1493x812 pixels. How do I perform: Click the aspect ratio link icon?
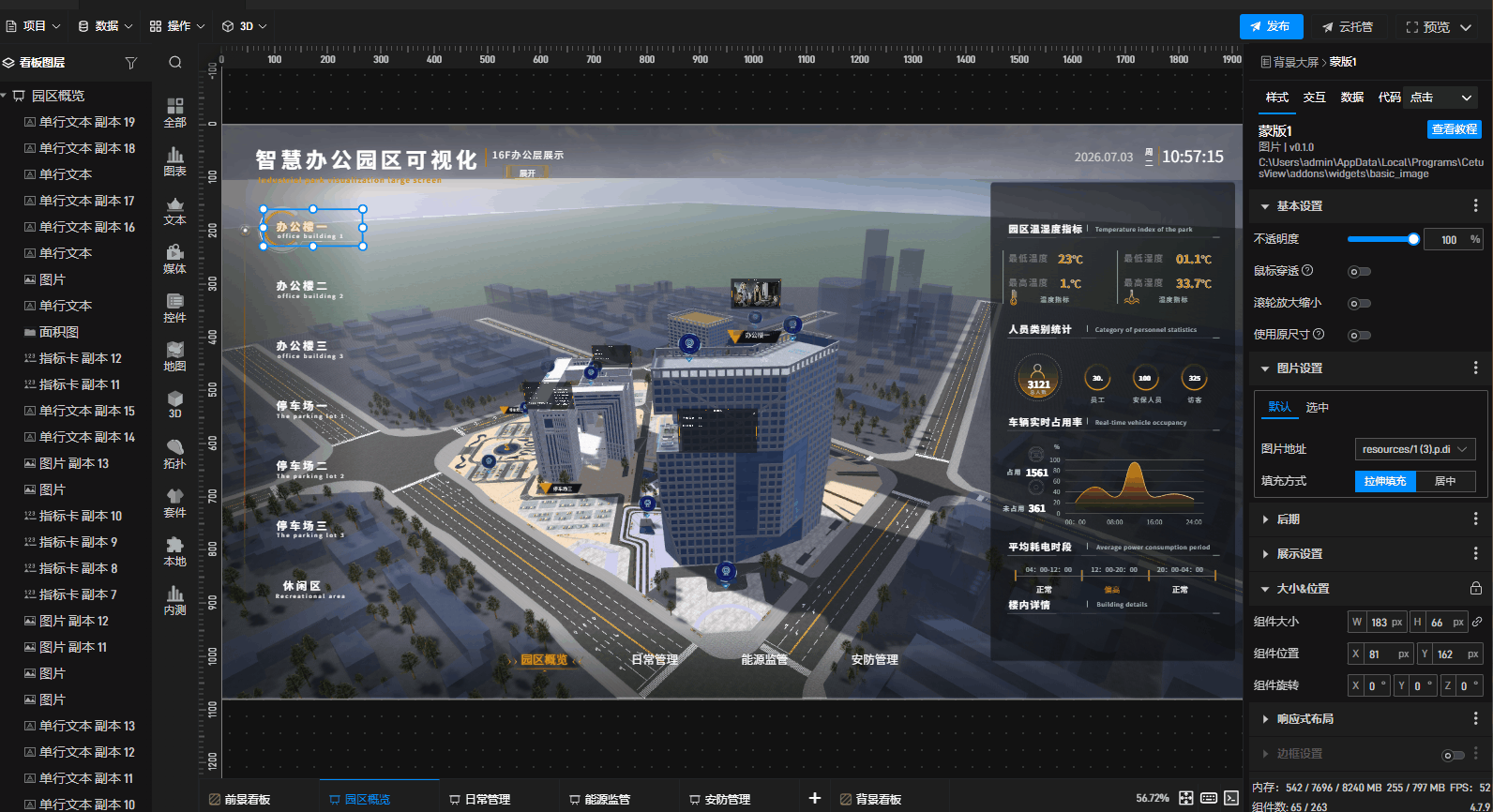pyautogui.click(x=1477, y=622)
